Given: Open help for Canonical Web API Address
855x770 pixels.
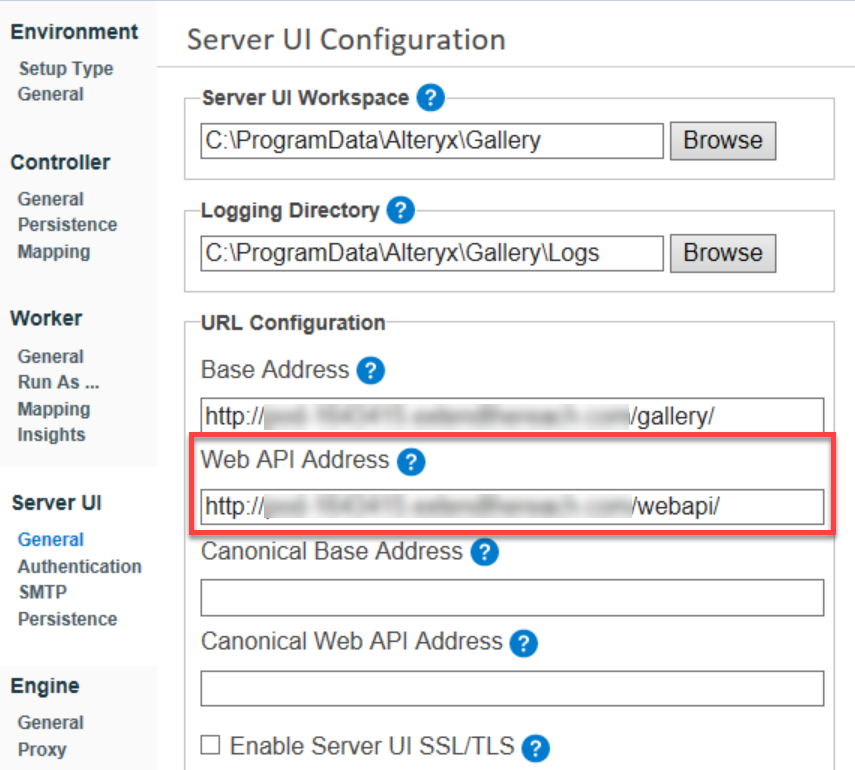Looking at the screenshot, I should point(523,643).
